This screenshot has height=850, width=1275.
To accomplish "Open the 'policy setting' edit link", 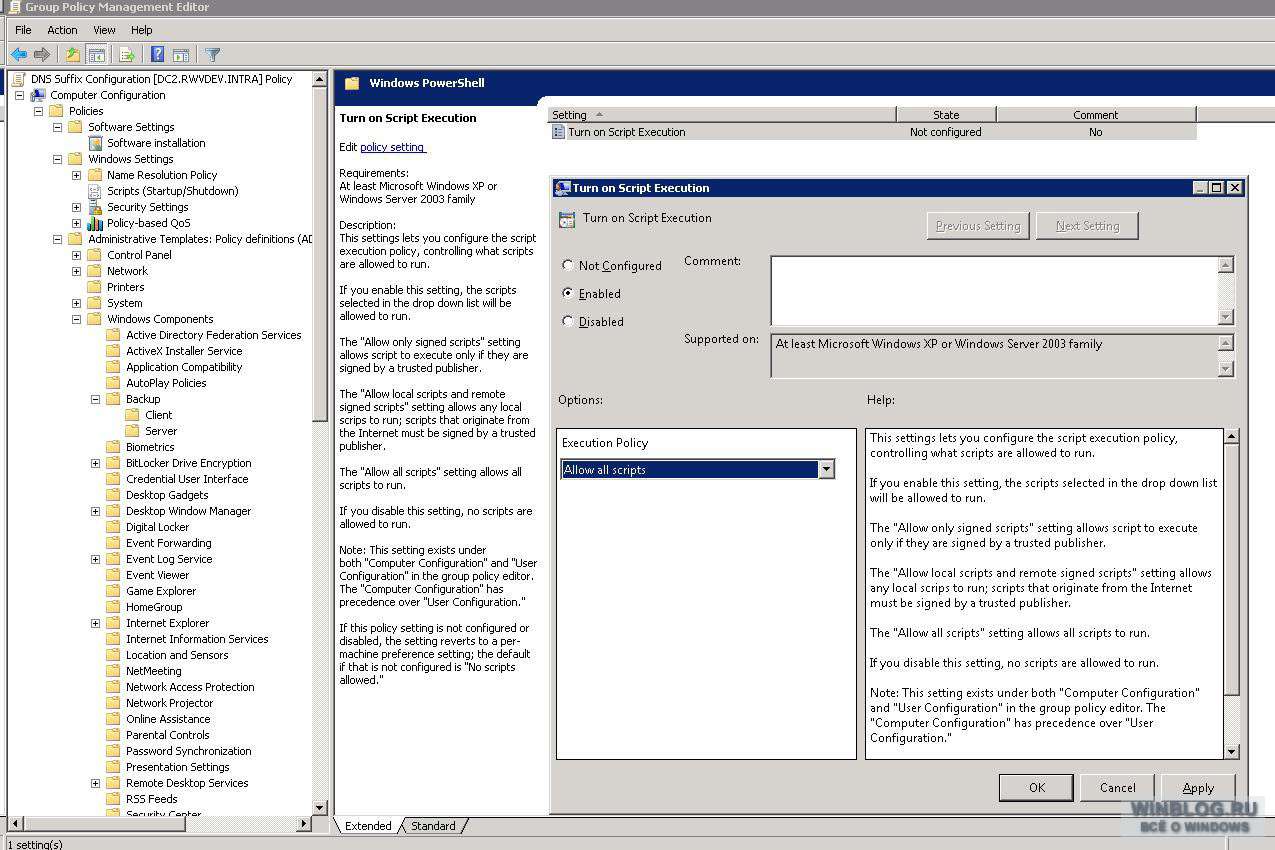I will tap(393, 147).
